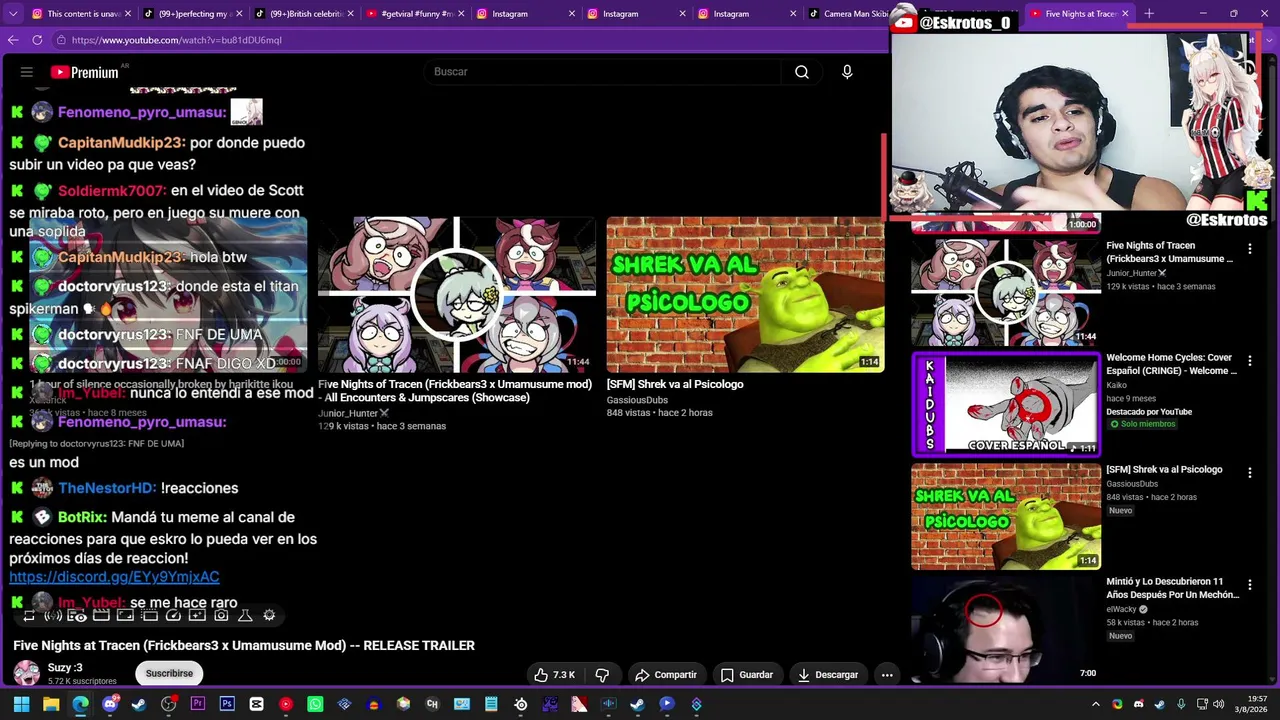The height and width of the screenshot is (720, 1280).
Task: Focus the Buscar search field
Action: tap(602, 72)
